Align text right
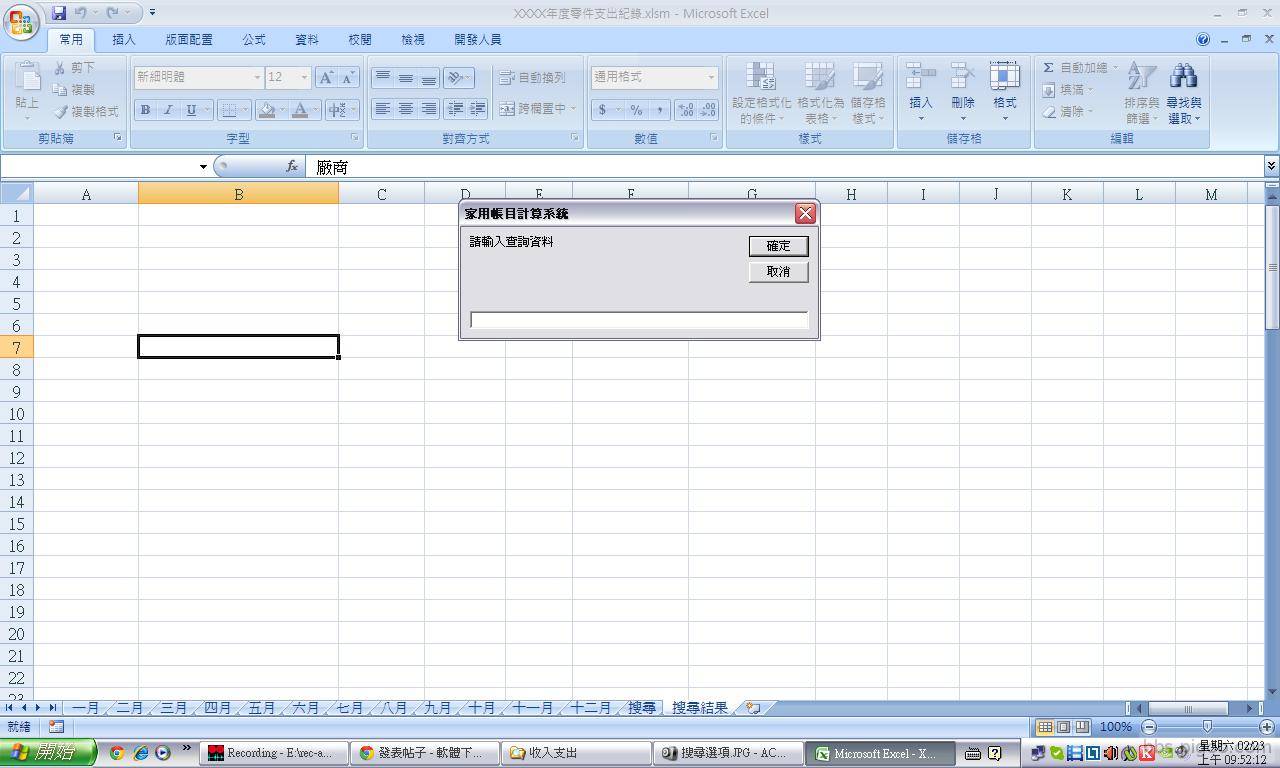1280x768 pixels. [x=428, y=108]
